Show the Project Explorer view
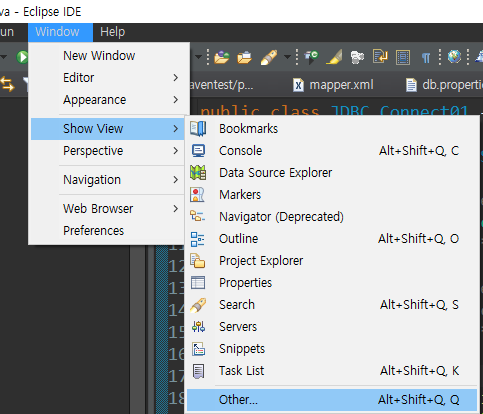 pos(332,261)
